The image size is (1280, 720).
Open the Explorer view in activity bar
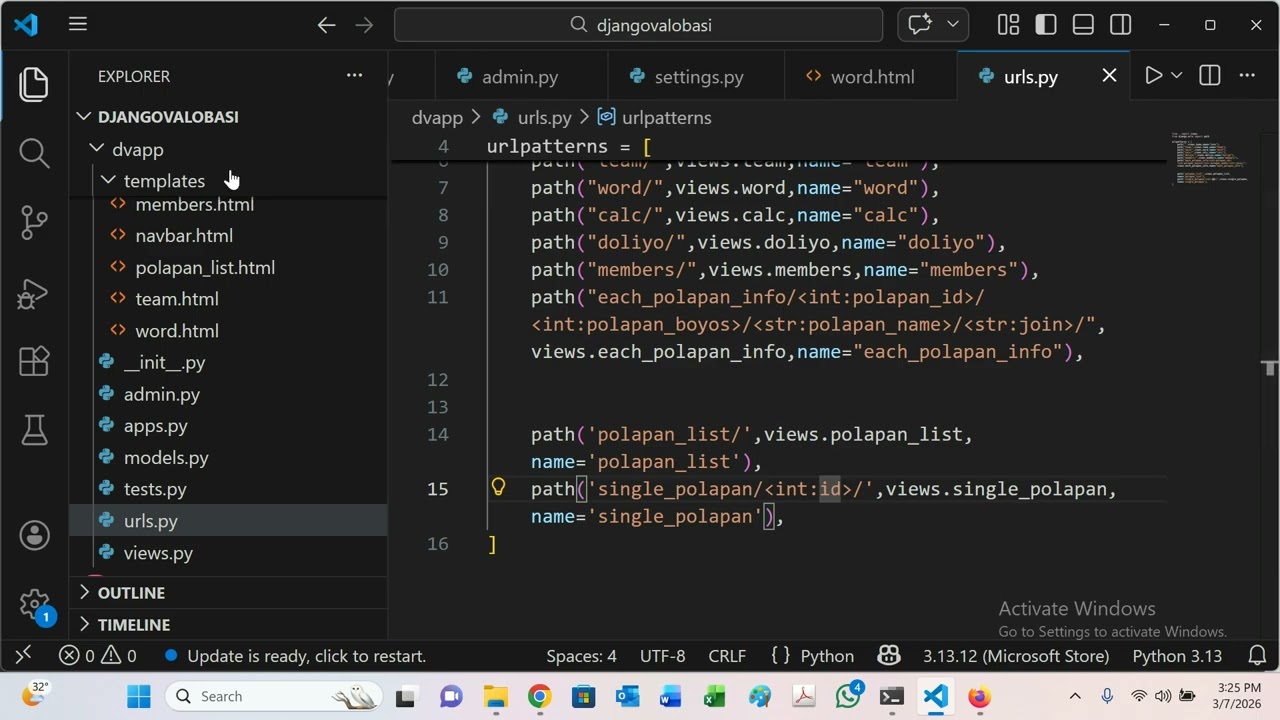click(34, 84)
